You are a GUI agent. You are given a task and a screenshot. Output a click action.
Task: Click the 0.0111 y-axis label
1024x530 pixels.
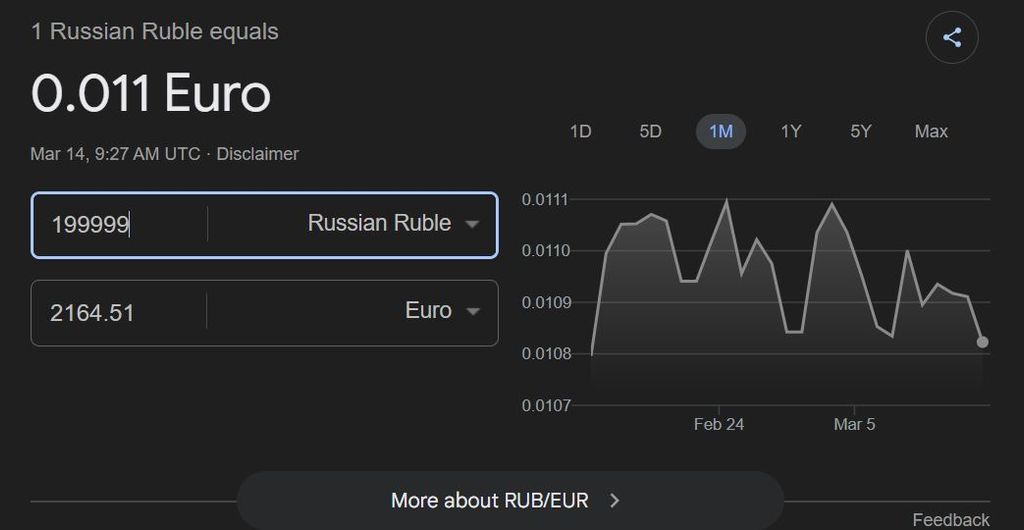[x=544, y=200]
